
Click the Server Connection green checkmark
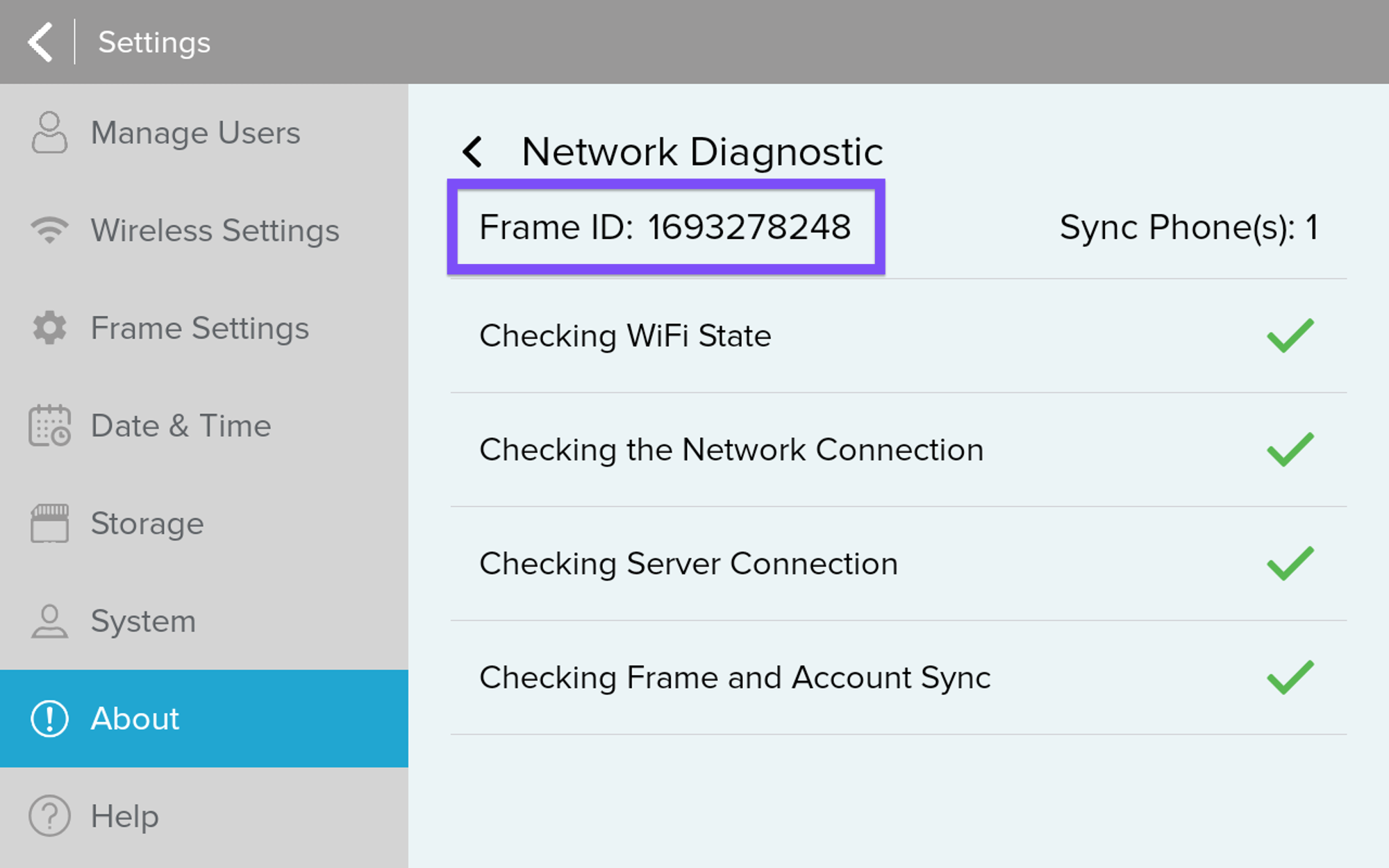tap(1290, 563)
